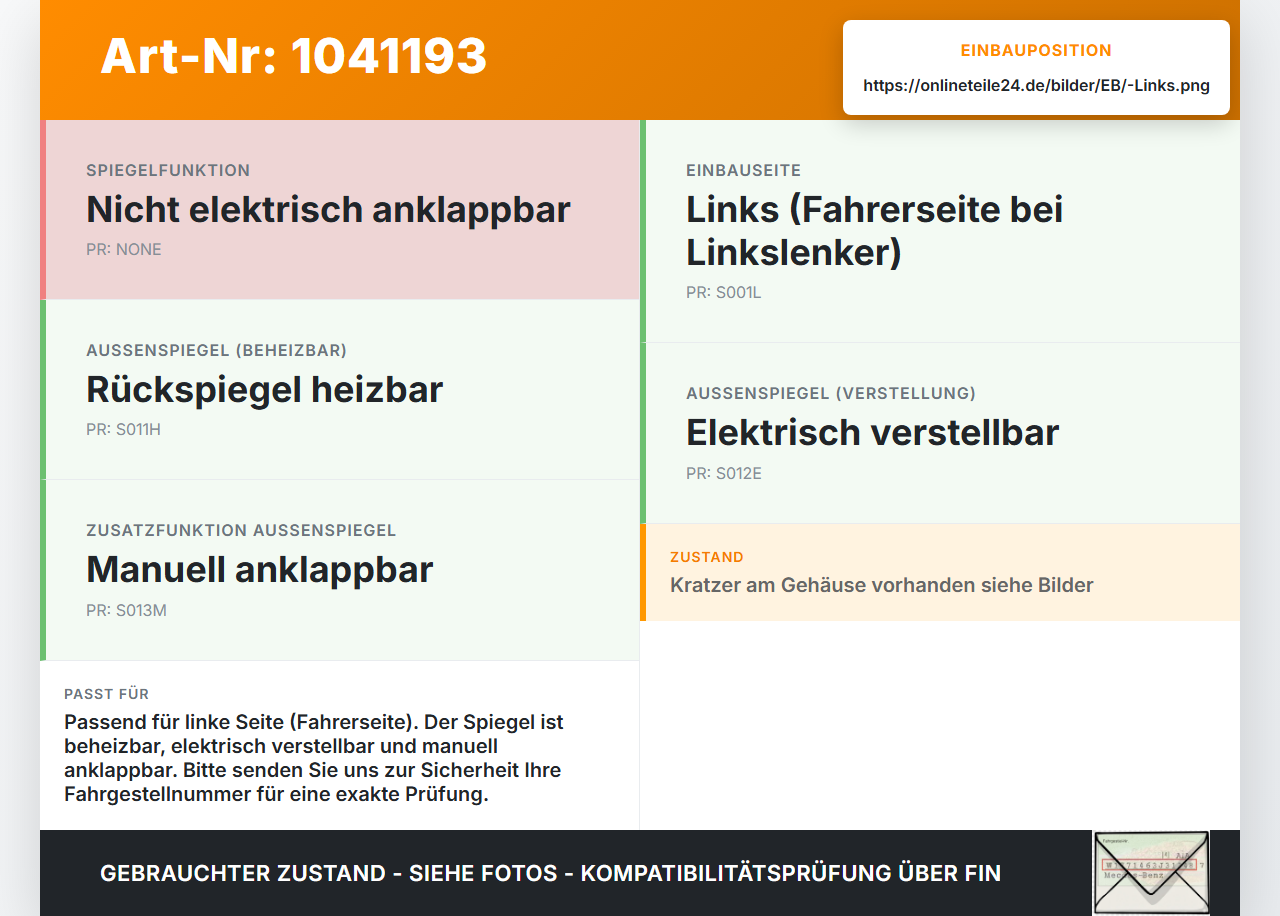The width and height of the screenshot is (1280, 916).
Task: Click the 'ZUSATZFUNKTION AUSSENSPIEGEL' category label
Action: pyautogui.click(x=241, y=530)
